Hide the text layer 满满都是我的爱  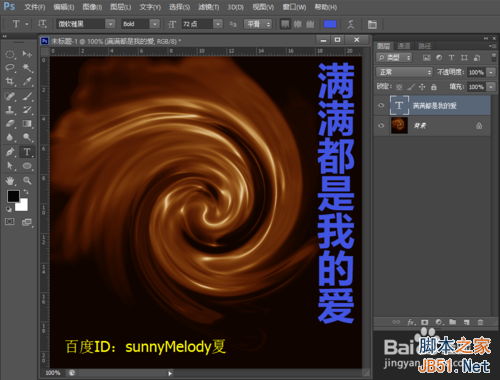tap(381, 105)
